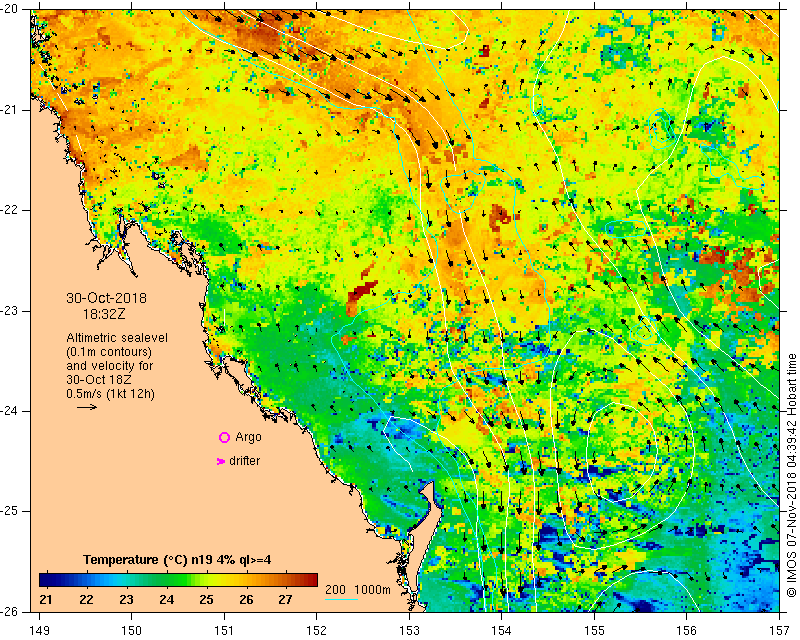Screen dimensions: 800x640
Task: Click the 'Argo' legend label
Action: coord(248,437)
